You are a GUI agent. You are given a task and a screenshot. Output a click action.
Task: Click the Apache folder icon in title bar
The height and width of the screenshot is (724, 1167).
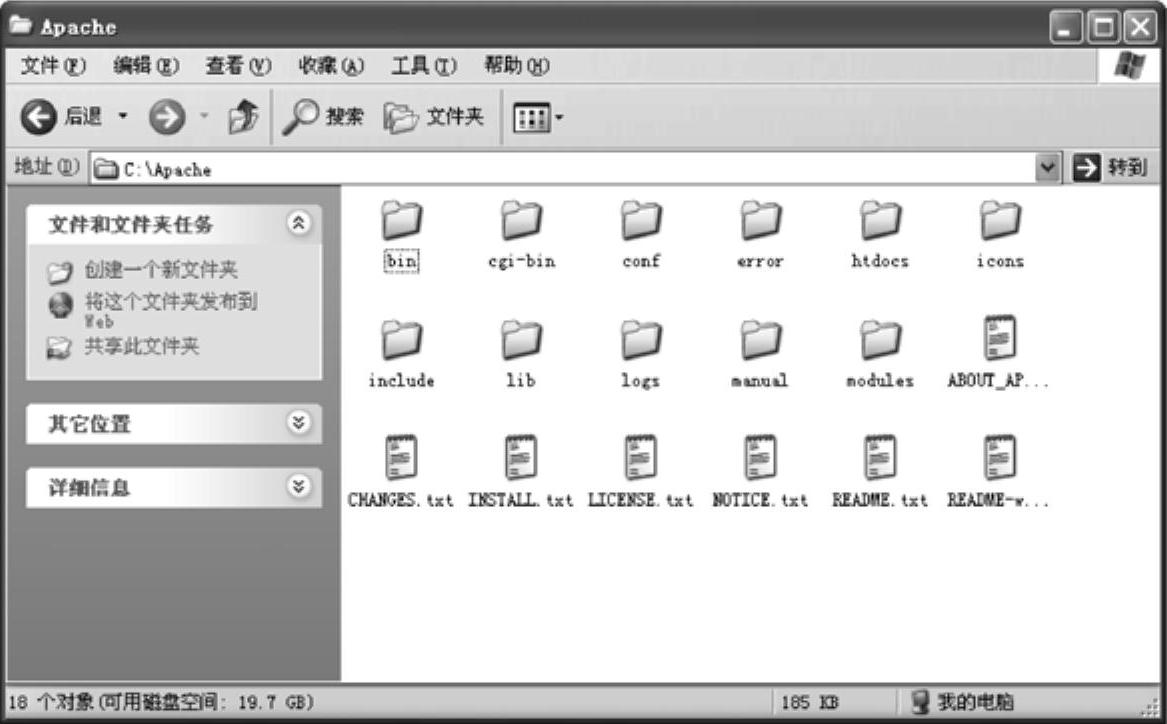[21, 25]
